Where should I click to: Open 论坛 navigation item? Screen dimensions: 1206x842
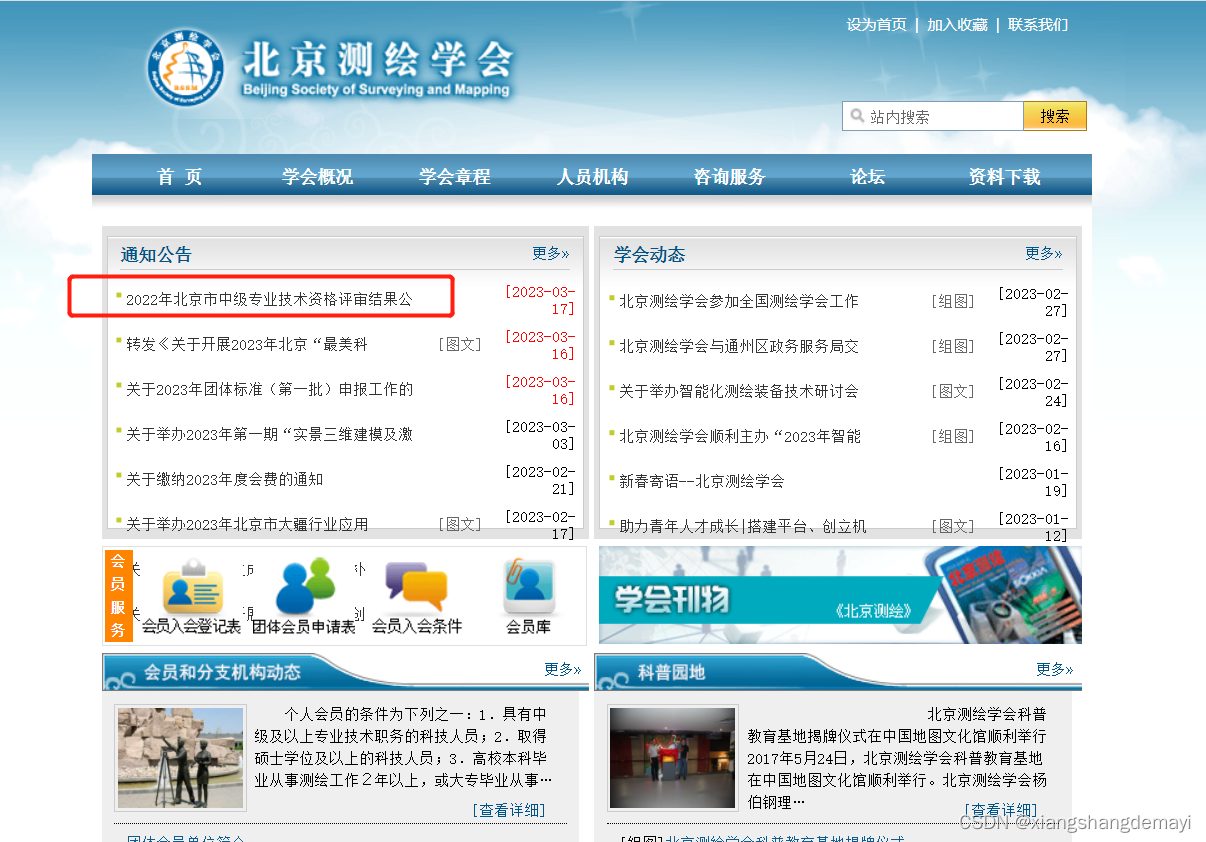pyautogui.click(x=868, y=177)
